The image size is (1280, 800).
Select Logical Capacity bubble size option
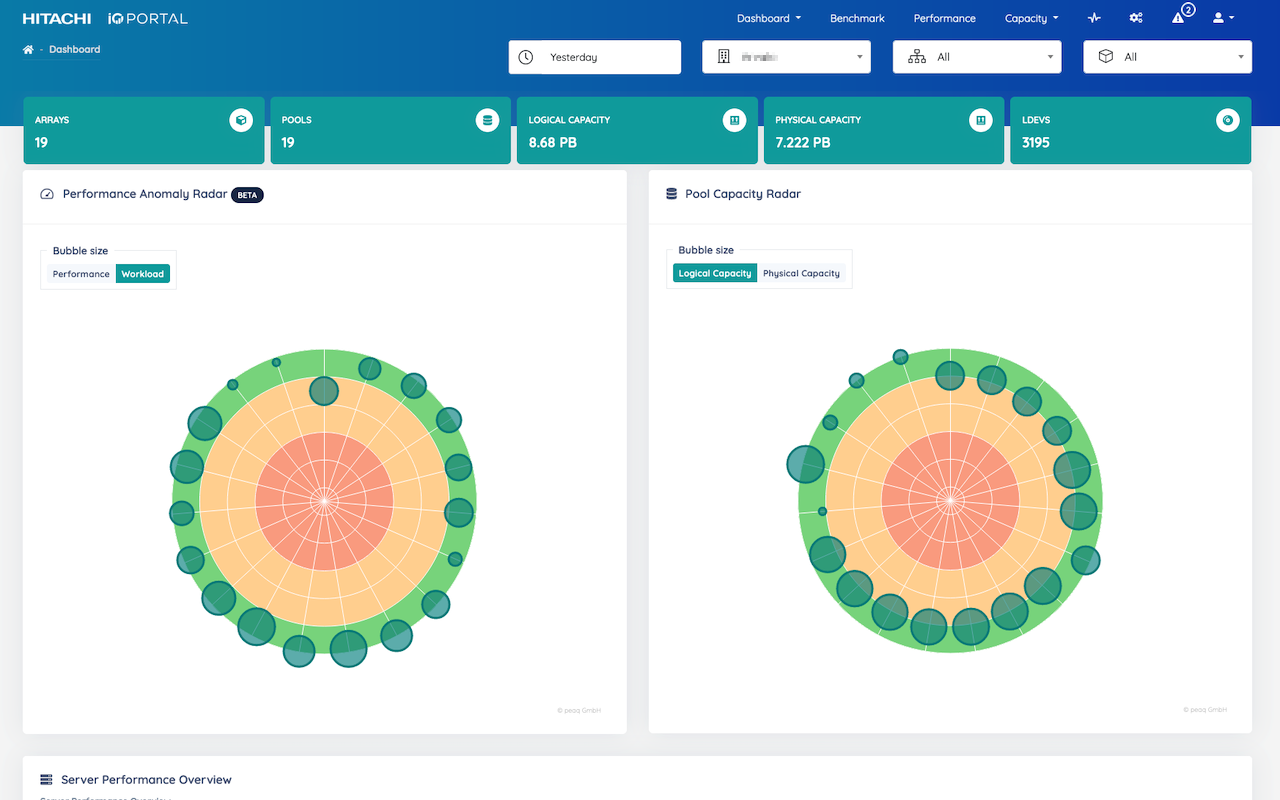pyautogui.click(x=714, y=273)
